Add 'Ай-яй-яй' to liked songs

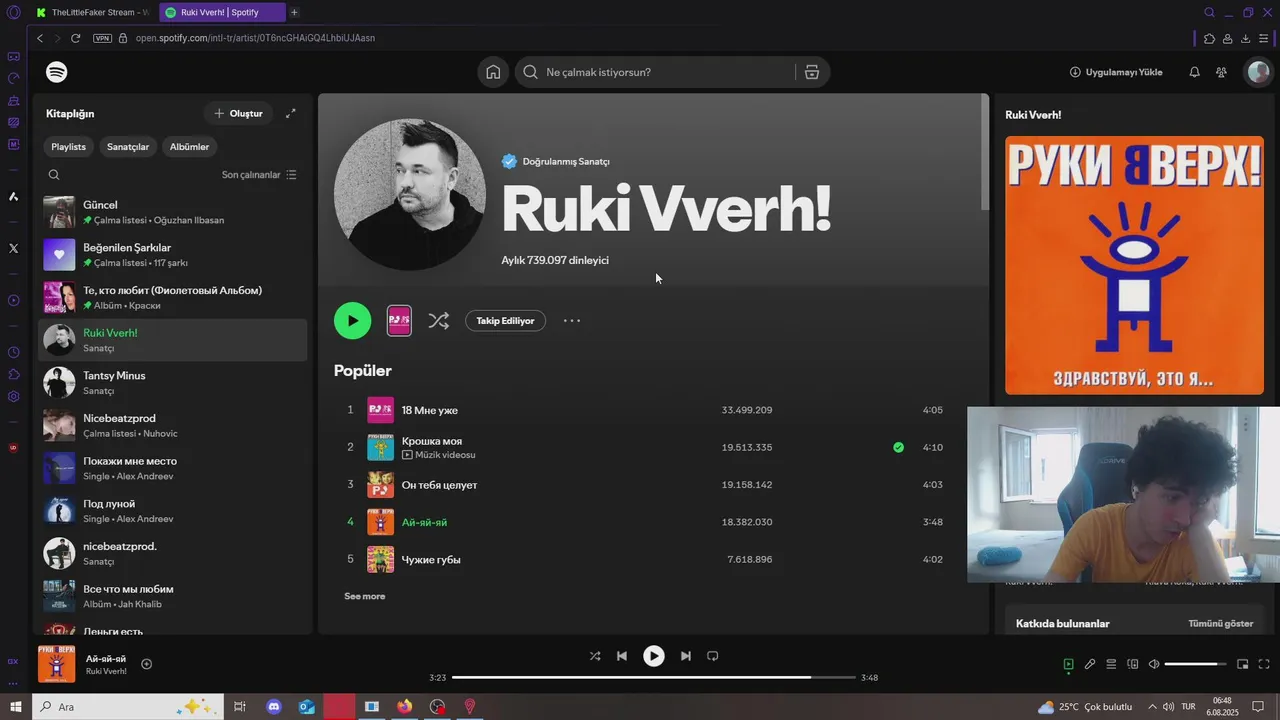click(147, 664)
